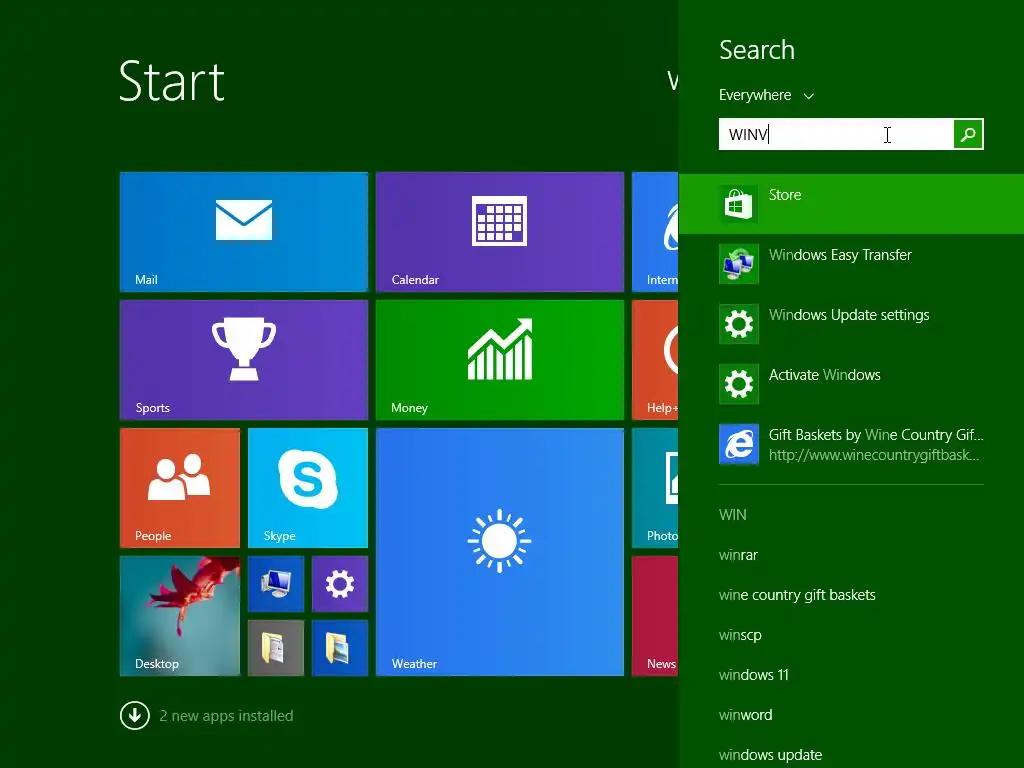Click the magnifier search button
The image size is (1024, 768).
(968, 134)
